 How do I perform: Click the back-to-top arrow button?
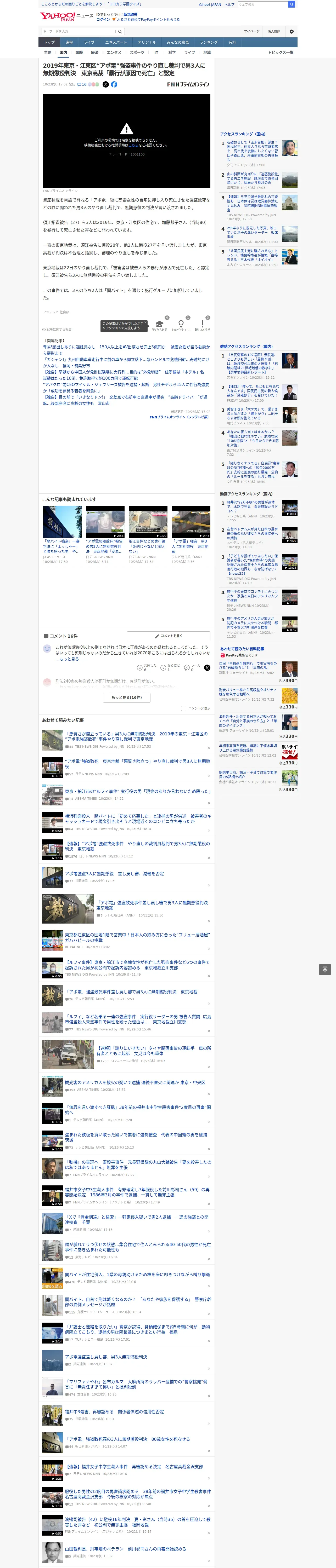pyautogui.click(x=325, y=969)
